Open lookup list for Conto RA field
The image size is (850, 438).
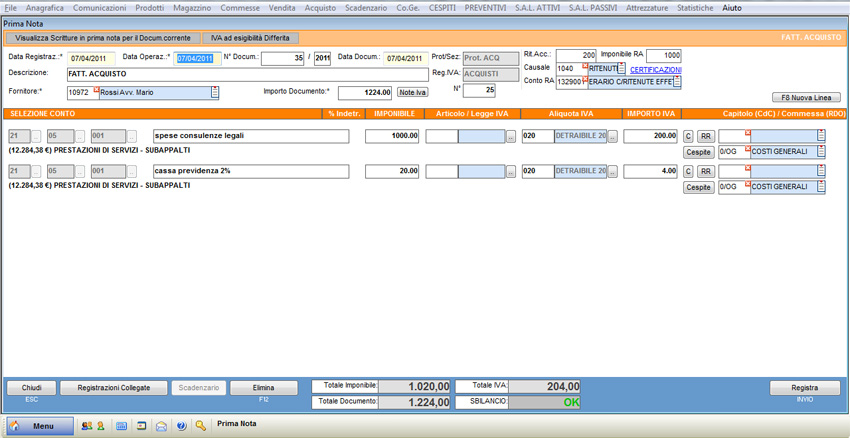click(677, 82)
